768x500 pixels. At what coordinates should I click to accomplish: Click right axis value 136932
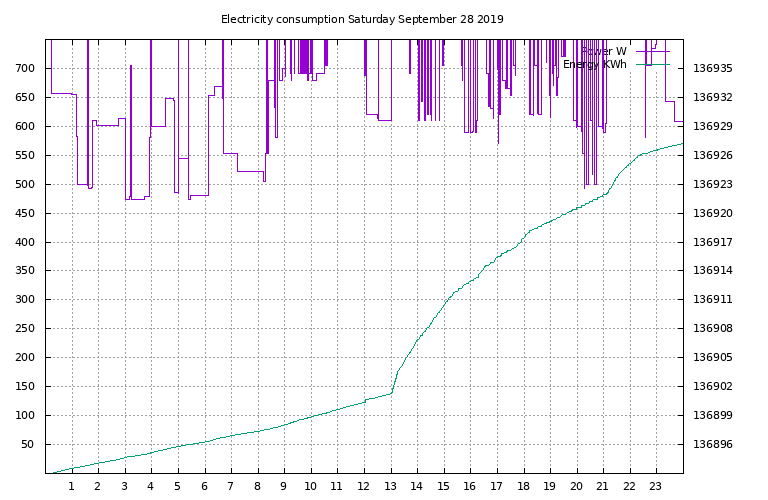(x=713, y=97)
